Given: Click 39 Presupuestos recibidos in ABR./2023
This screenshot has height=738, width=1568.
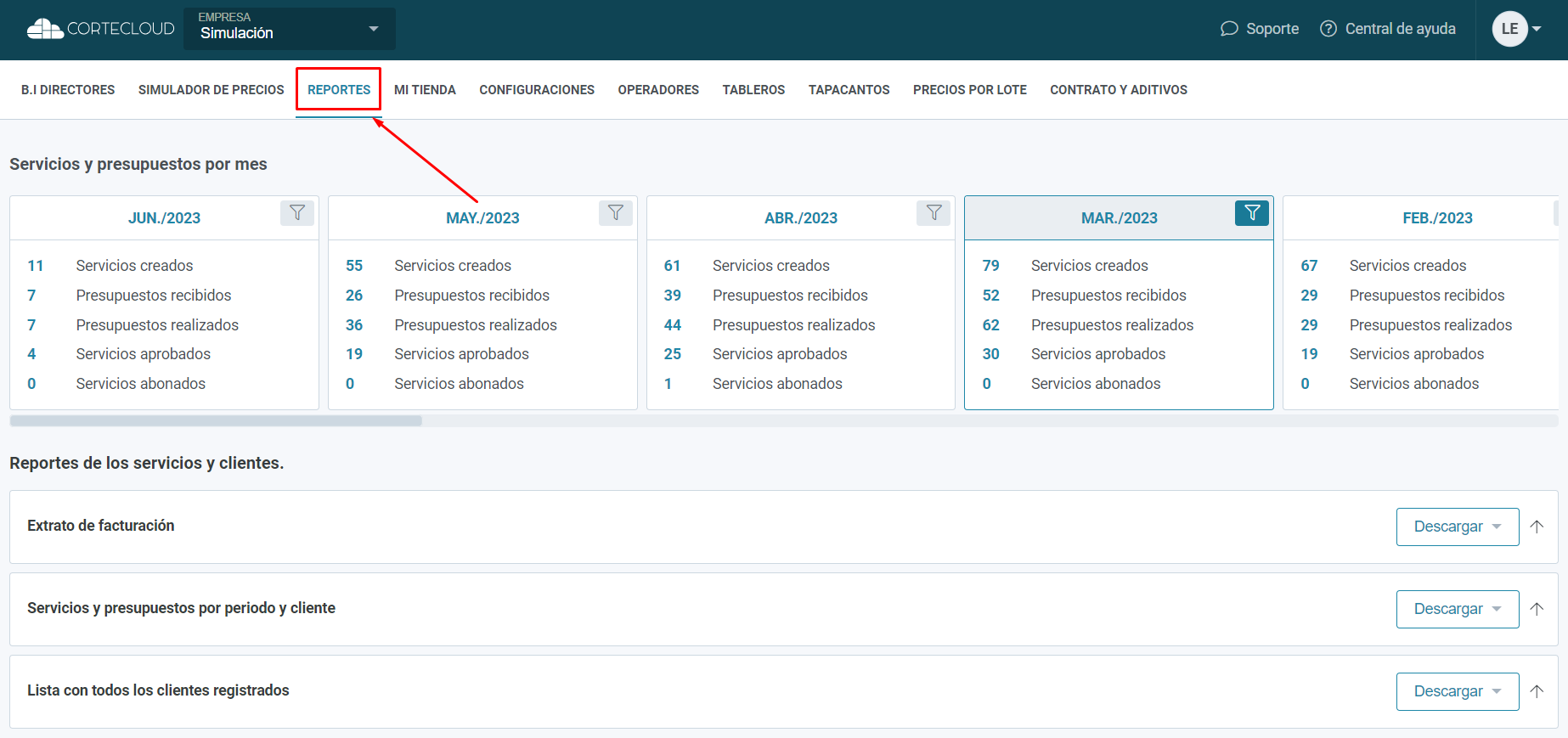Looking at the screenshot, I should (765, 296).
